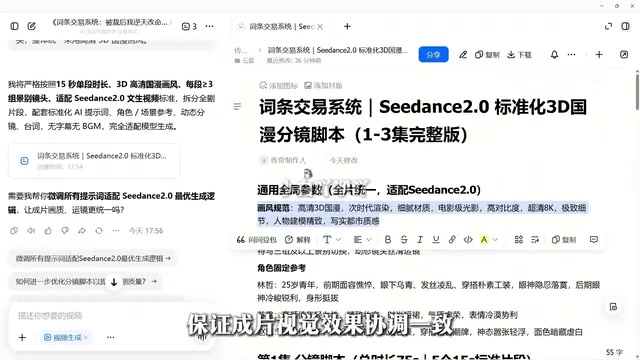Open the documents count icon showing 3

189,26
